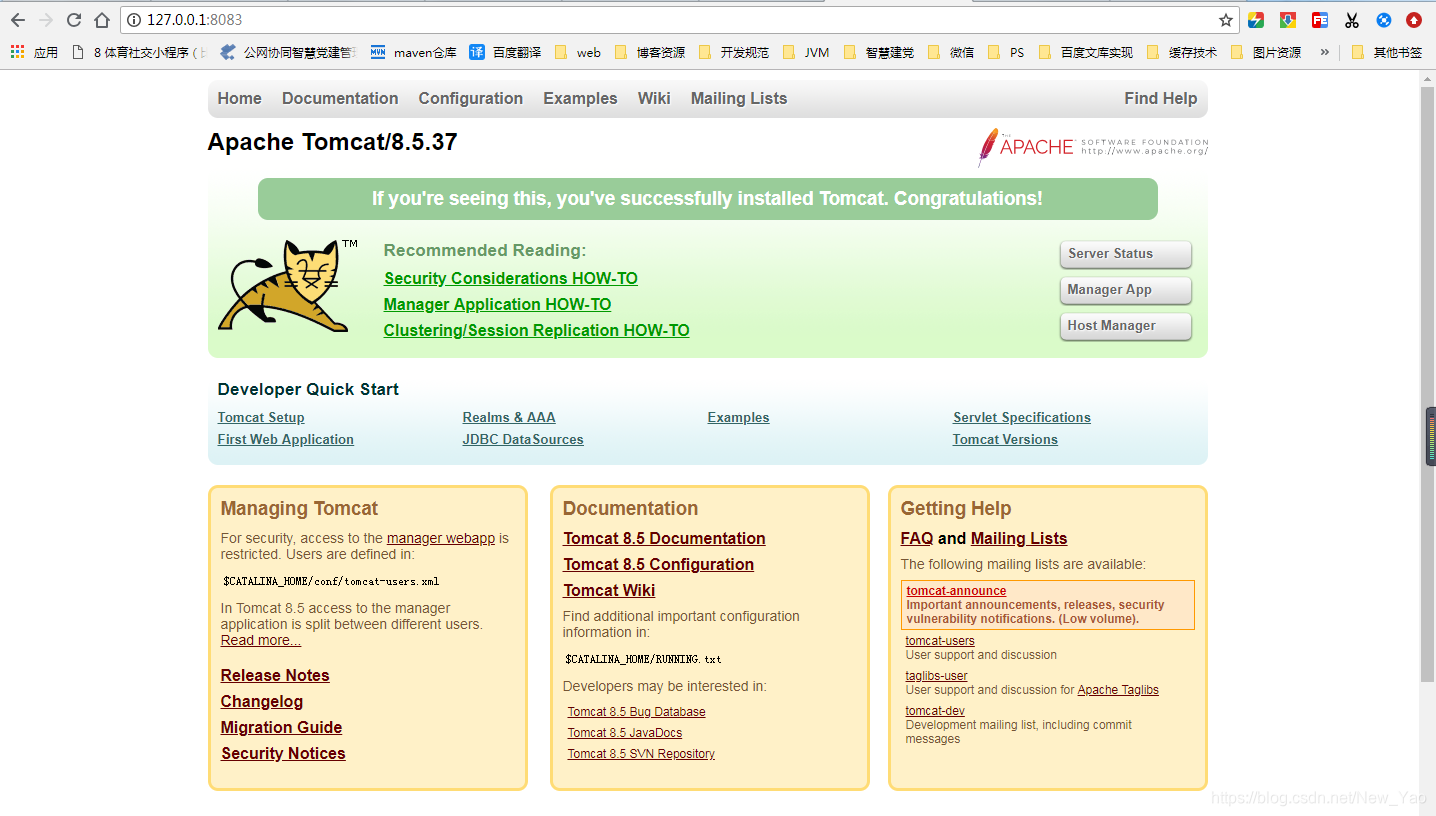Click the blue circular extension icon
This screenshot has height=816, width=1436.
(x=1384, y=20)
